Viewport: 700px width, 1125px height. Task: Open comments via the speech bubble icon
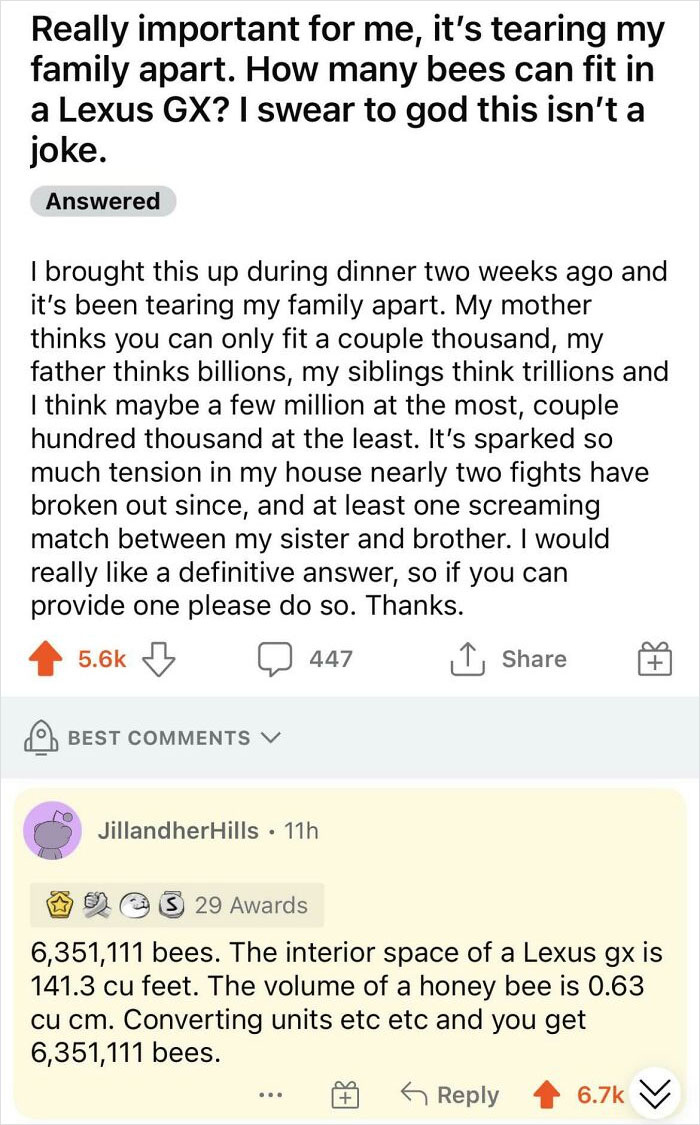[276, 658]
